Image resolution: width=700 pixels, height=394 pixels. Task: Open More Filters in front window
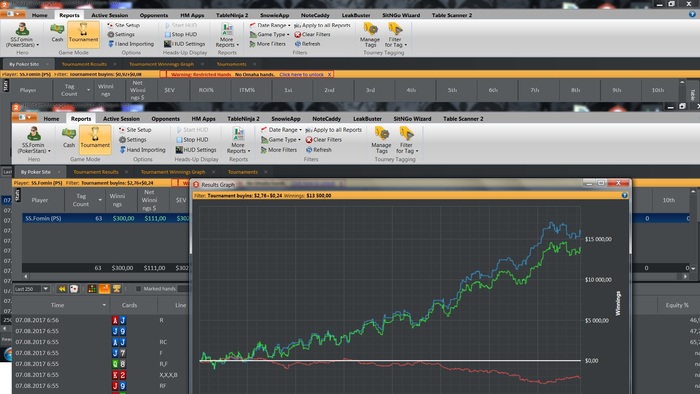click(279, 150)
